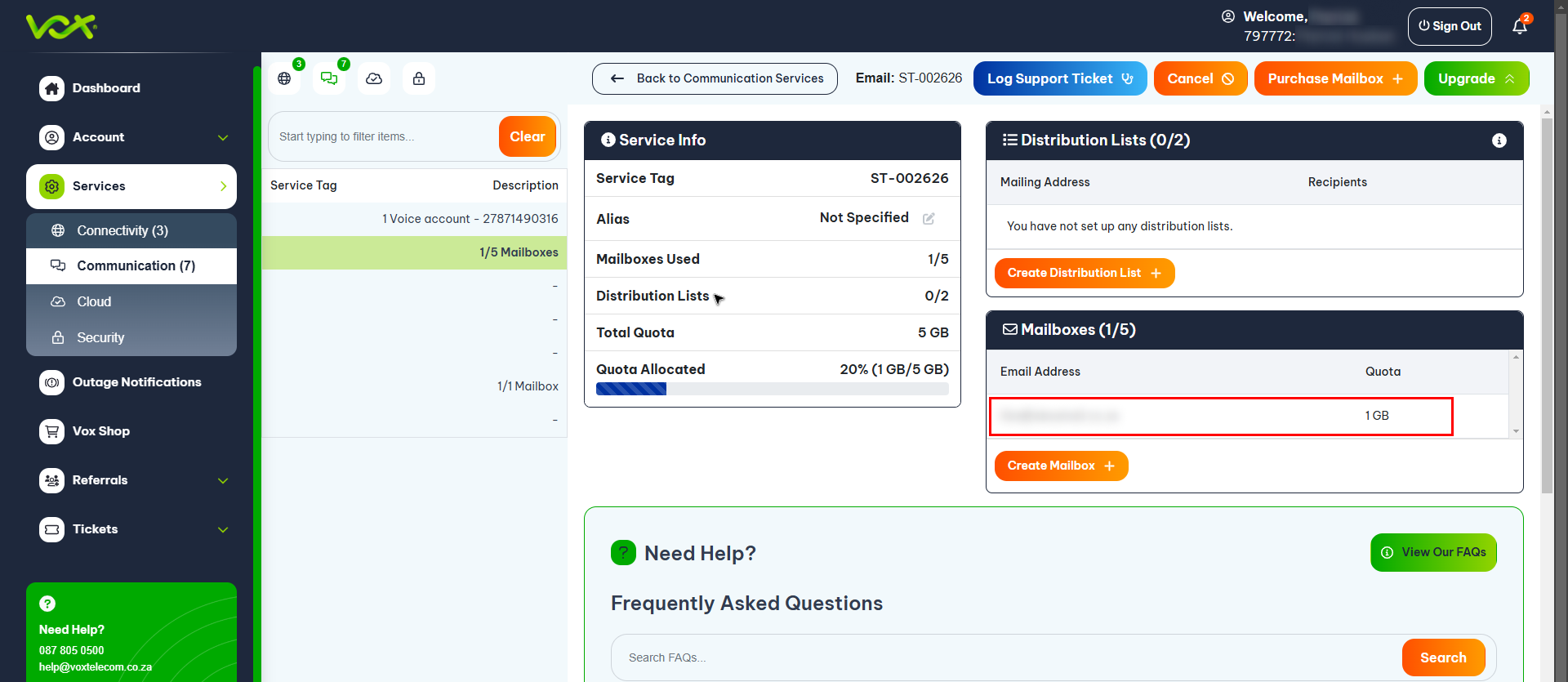Open the notifications bell icon
This screenshot has width=1568, height=682.
[x=1519, y=27]
